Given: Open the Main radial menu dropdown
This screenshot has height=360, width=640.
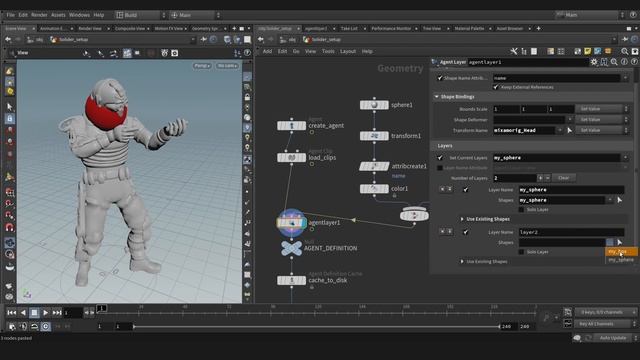Looking at the screenshot, I should tap(196, 15).
